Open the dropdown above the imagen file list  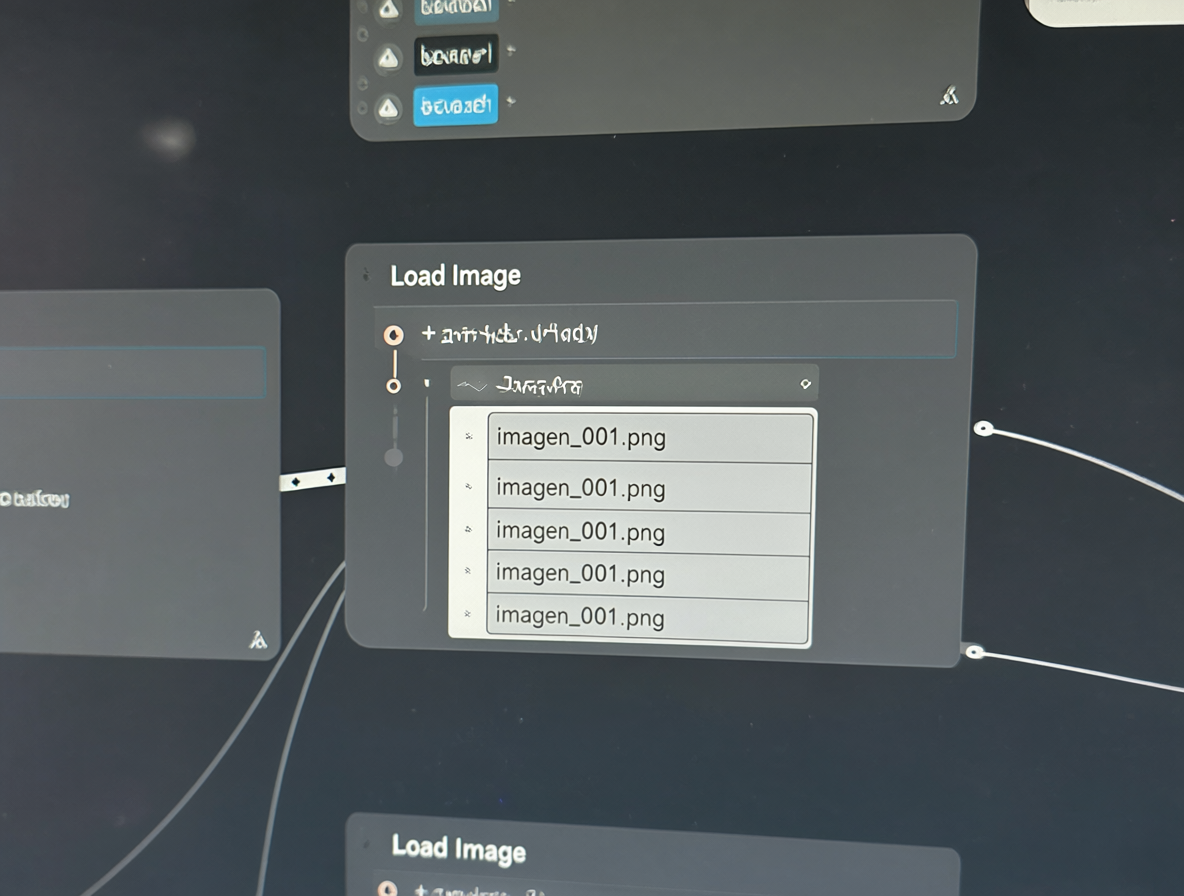point(634,384)
